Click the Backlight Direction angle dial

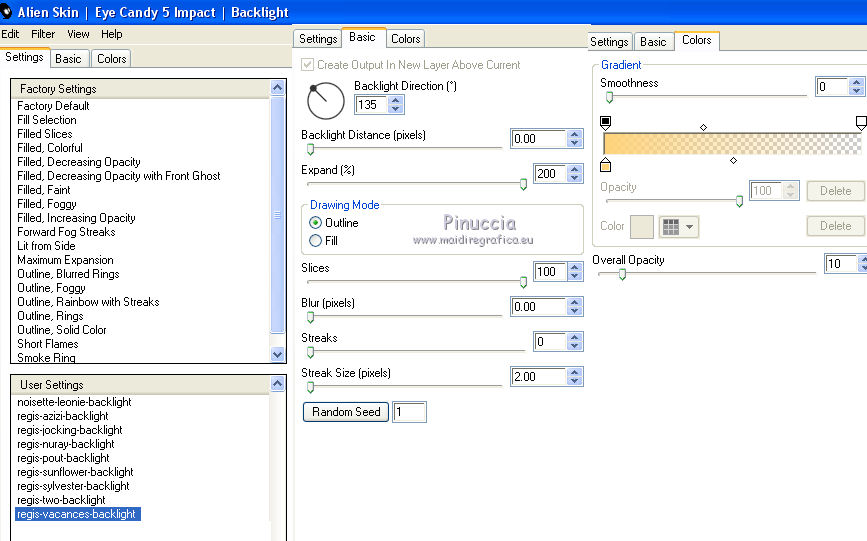pos(326,101)
